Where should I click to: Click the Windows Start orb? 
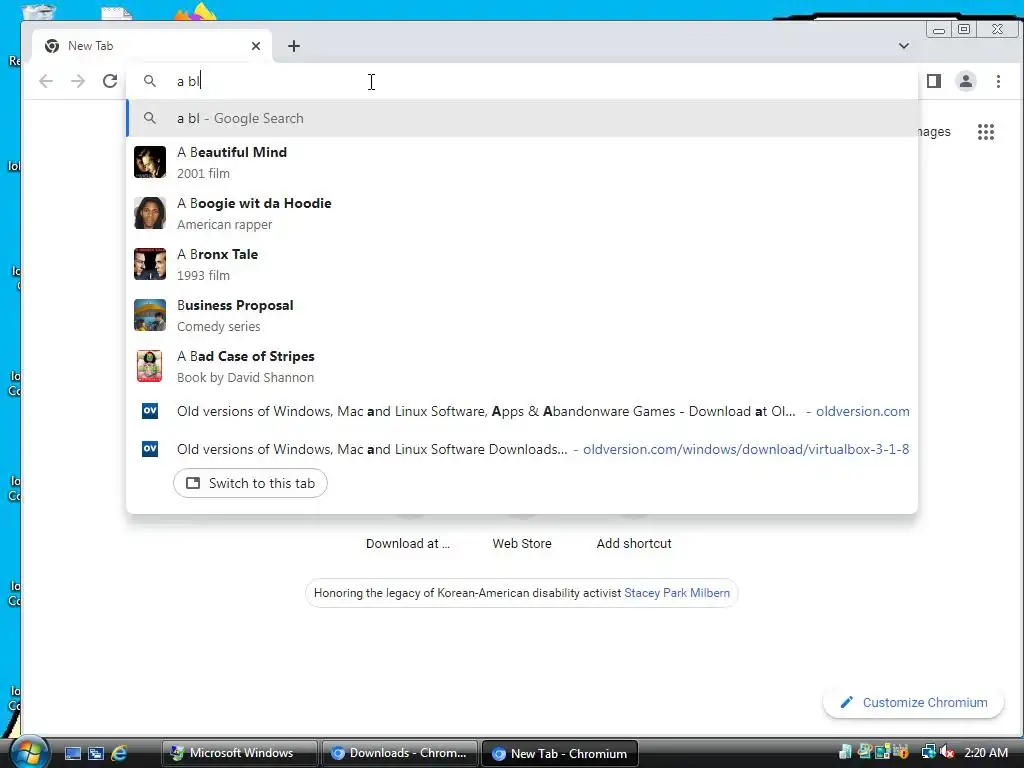click(x=28, y=752)
